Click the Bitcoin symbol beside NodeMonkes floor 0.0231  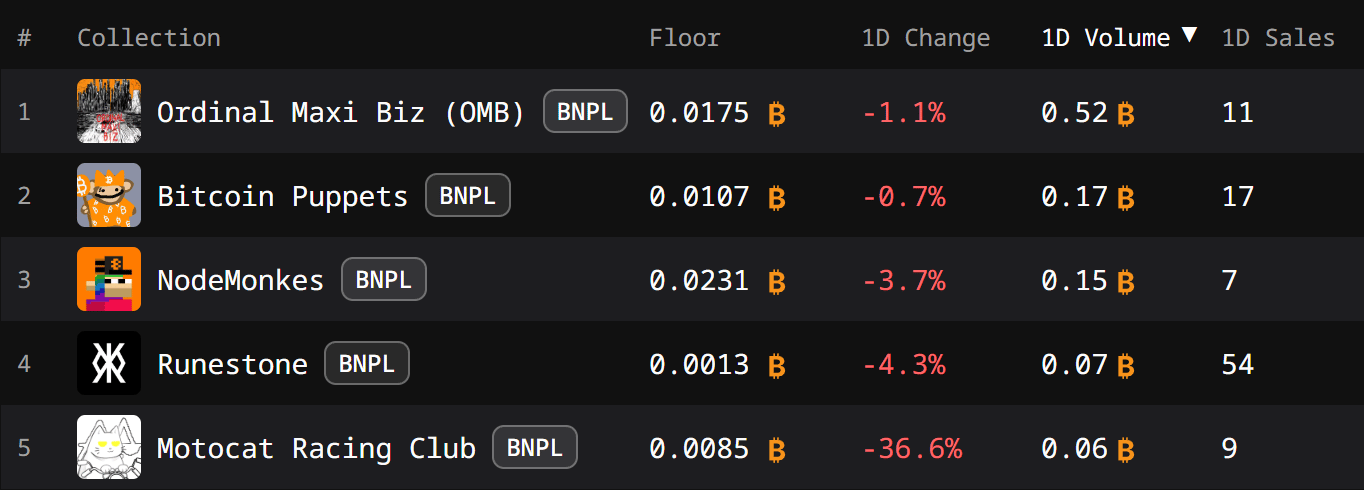click(776, 282)
